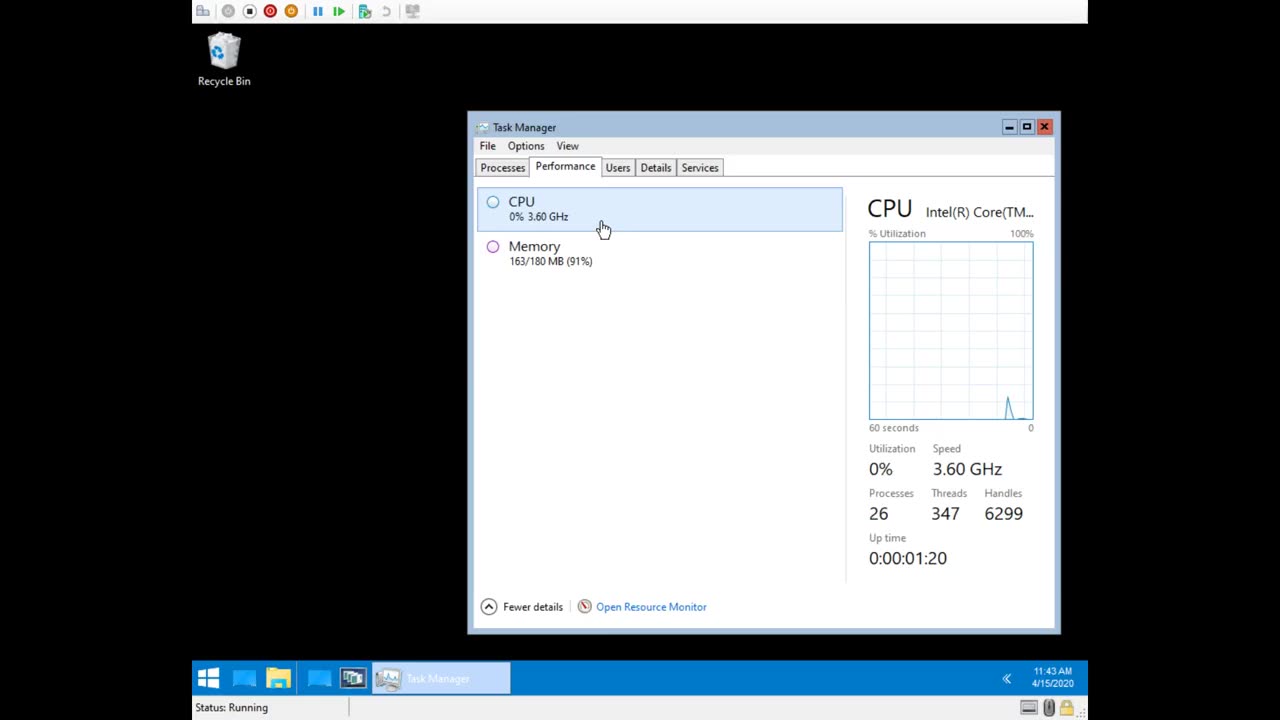This screenshot has height=720, width=1280.
Task: Click the Enhanced Session monitor icon
Action: (x=412, y=11)
